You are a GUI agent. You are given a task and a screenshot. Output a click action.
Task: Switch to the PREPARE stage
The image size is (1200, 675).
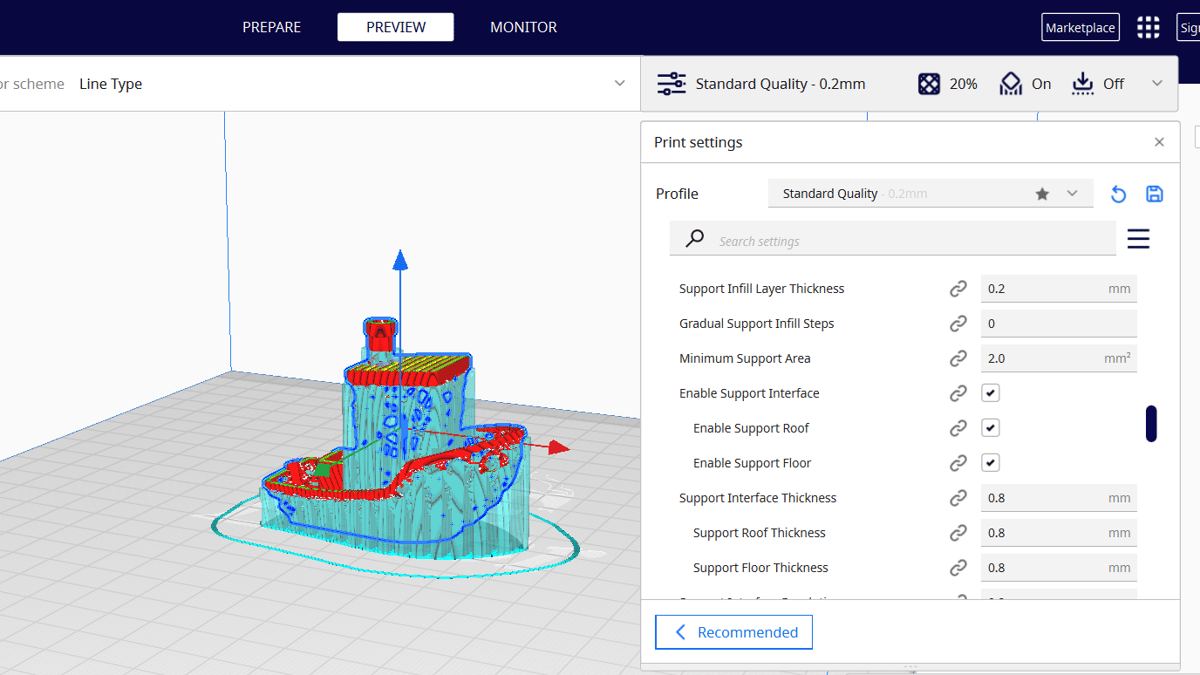pos(271,27)
